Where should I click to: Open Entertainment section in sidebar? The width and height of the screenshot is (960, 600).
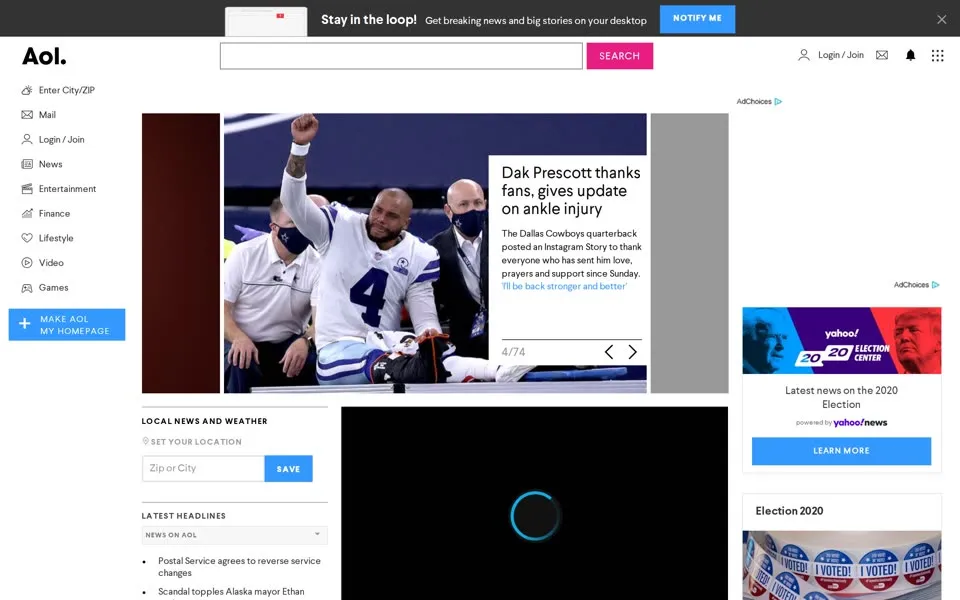click(x=67, y=189)
